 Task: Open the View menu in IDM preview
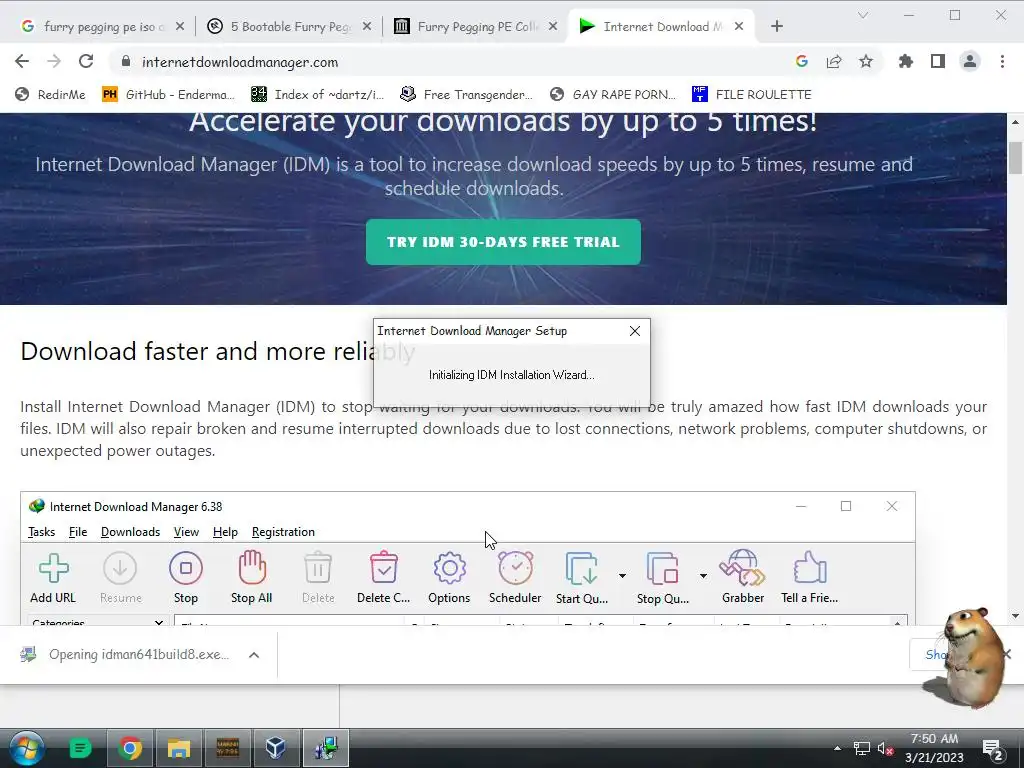pyautogui.click(x=186, y=532)
